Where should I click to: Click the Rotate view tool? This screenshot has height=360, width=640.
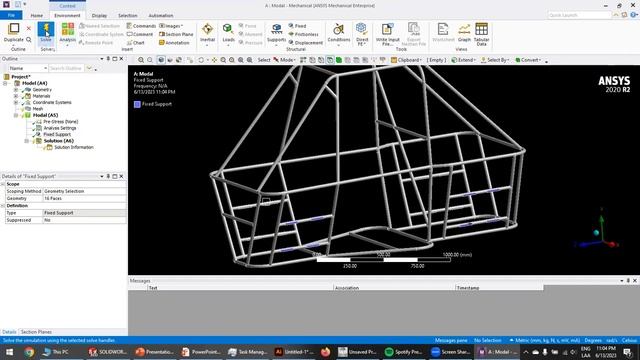pyautogui.click(x=201, y=60)
